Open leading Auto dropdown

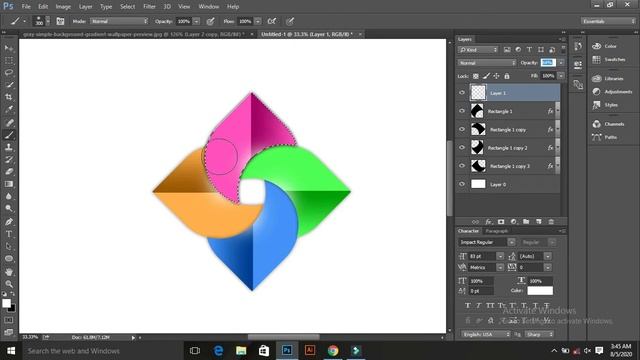pyautogui.click(x=548, y=256)
